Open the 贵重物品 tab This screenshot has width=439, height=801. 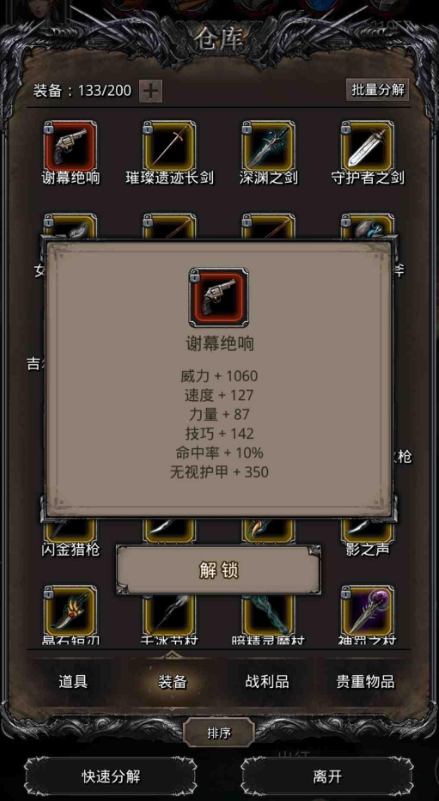click(x=365, y=681)
